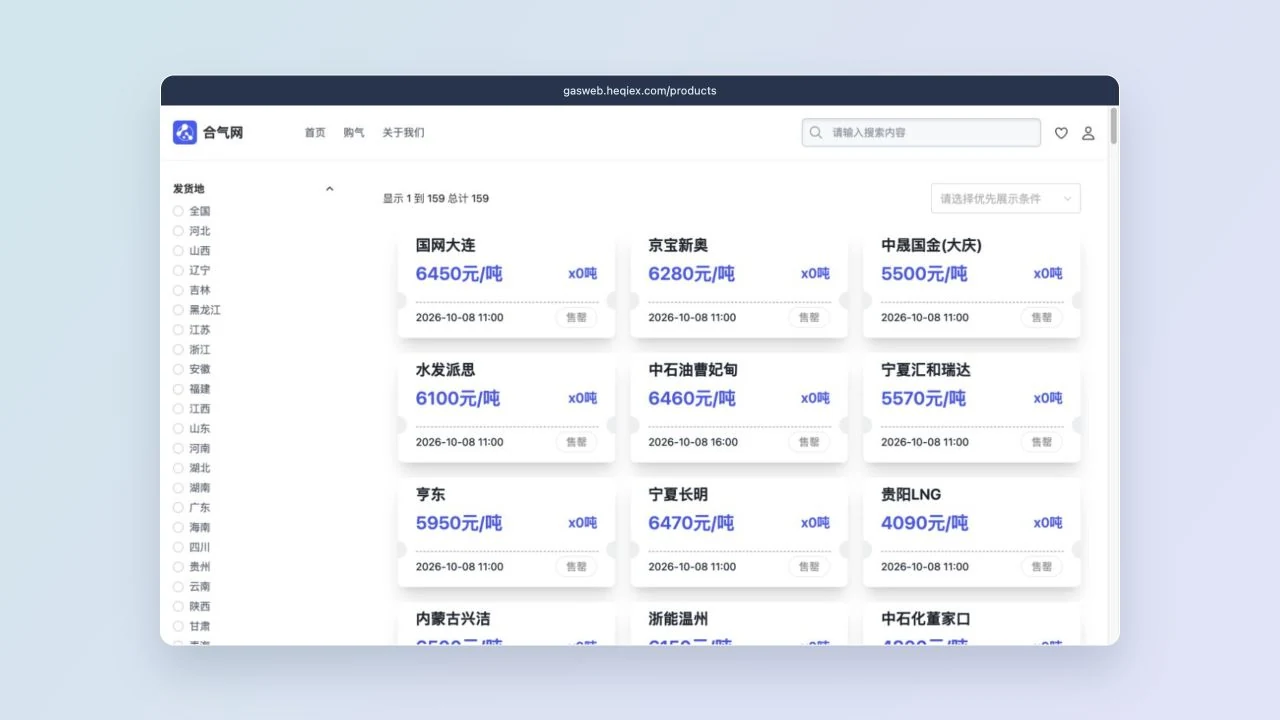This screenshot has height=720, width=1280.
Task: Open the 宁夏汇和瑞达 product title
Action: click(926, 370)
